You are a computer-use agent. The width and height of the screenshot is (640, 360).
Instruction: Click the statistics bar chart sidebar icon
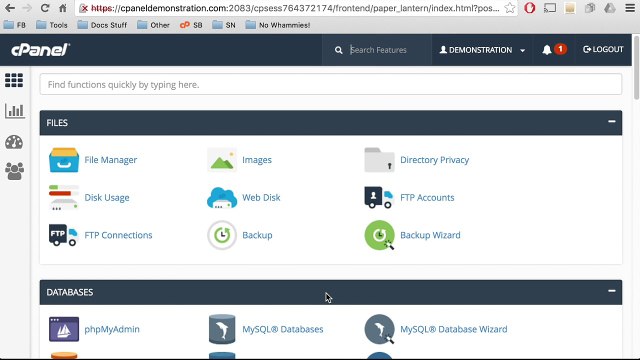click(15, 111)
